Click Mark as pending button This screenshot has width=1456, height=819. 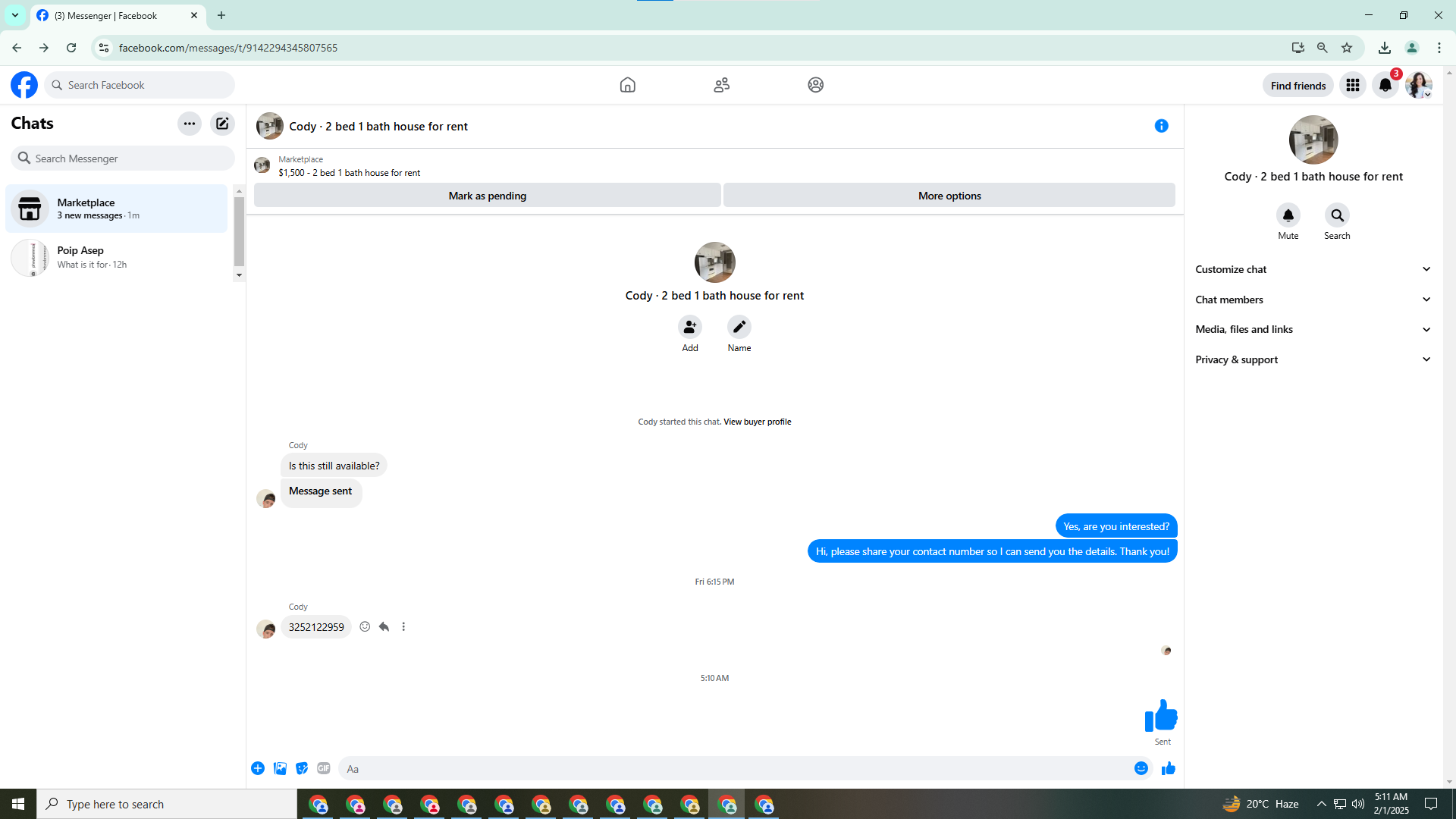tap(487, 196)
